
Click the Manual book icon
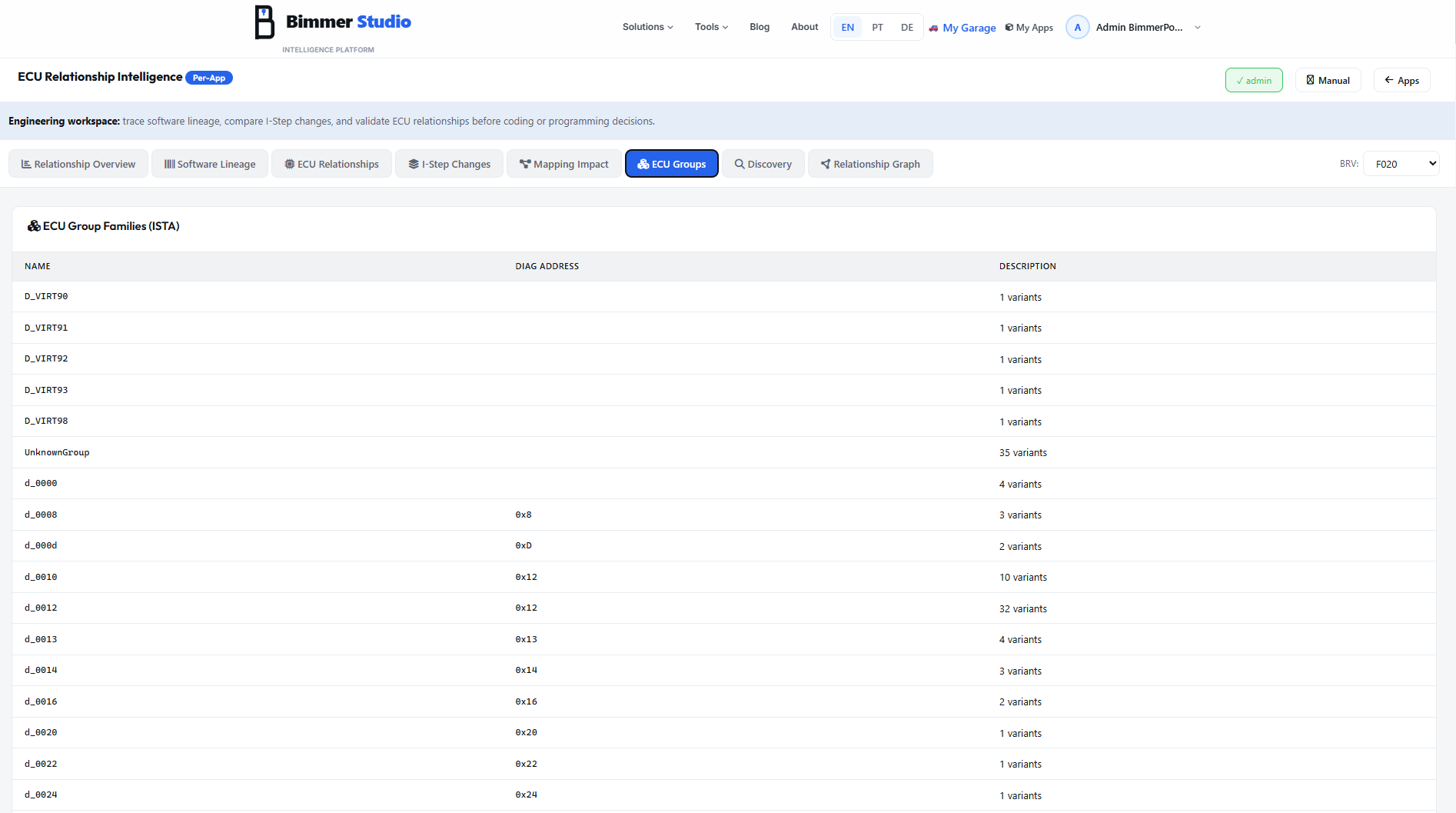click(1310, 80)
